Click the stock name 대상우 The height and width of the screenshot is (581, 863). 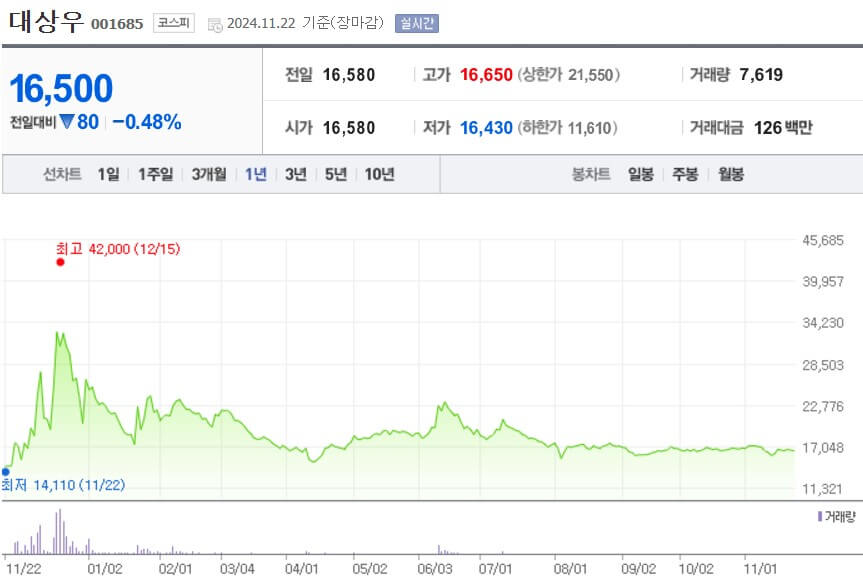(46, 21)
